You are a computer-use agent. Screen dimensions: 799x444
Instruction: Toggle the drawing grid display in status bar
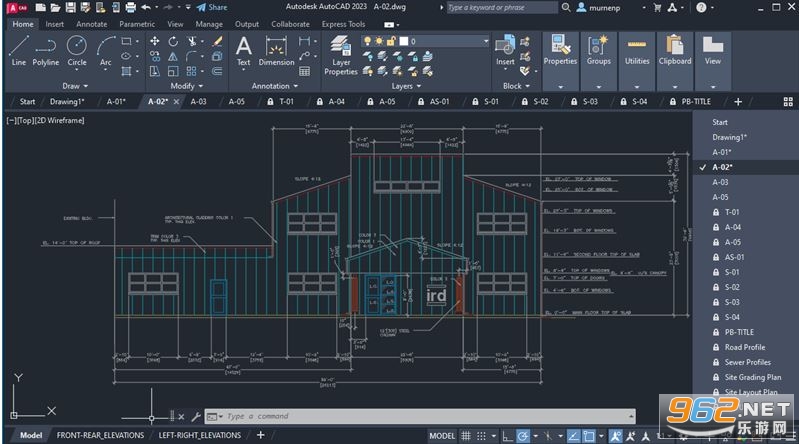(466, 436)
